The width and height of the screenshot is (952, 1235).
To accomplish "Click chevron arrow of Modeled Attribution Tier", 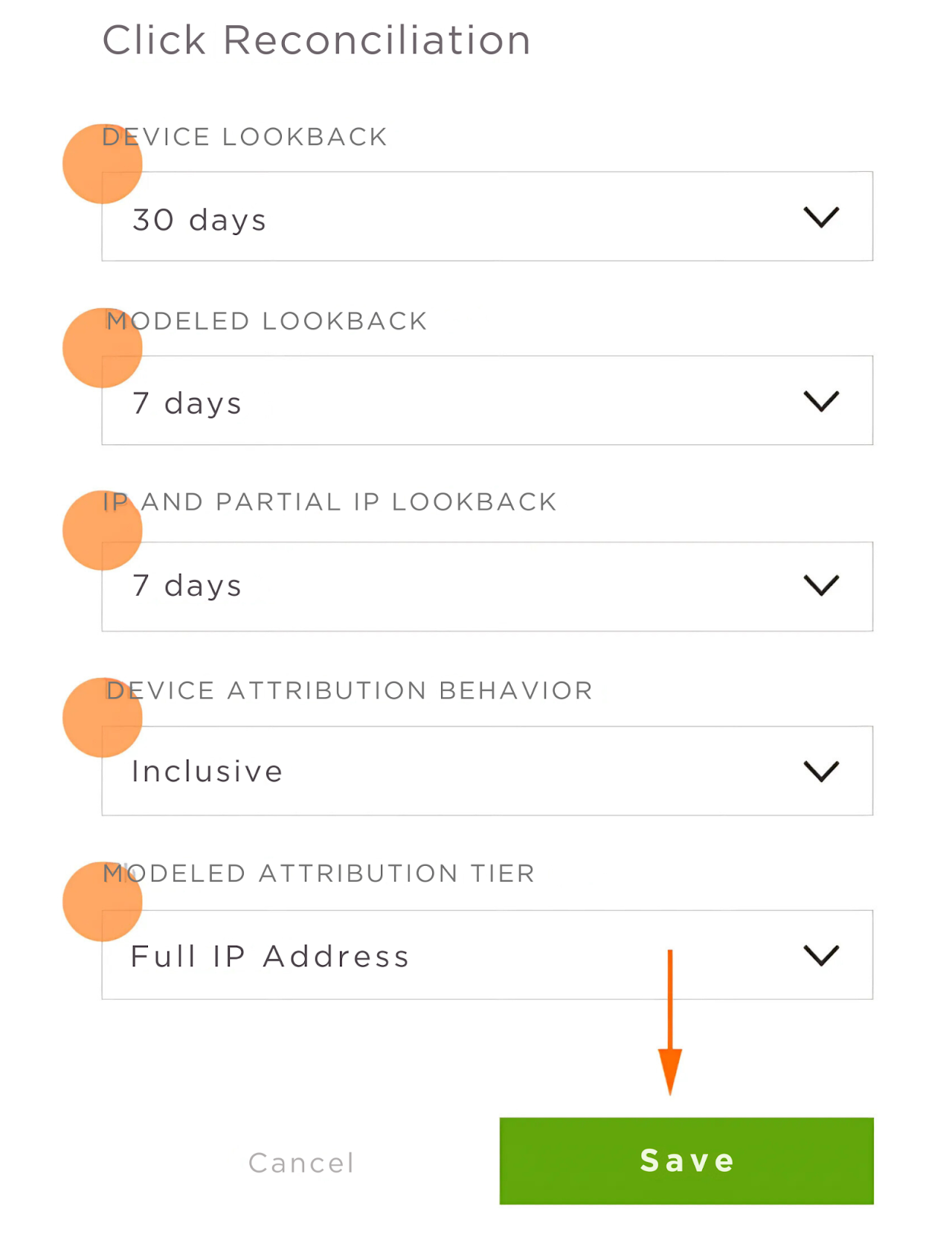I will pos(821,955).
